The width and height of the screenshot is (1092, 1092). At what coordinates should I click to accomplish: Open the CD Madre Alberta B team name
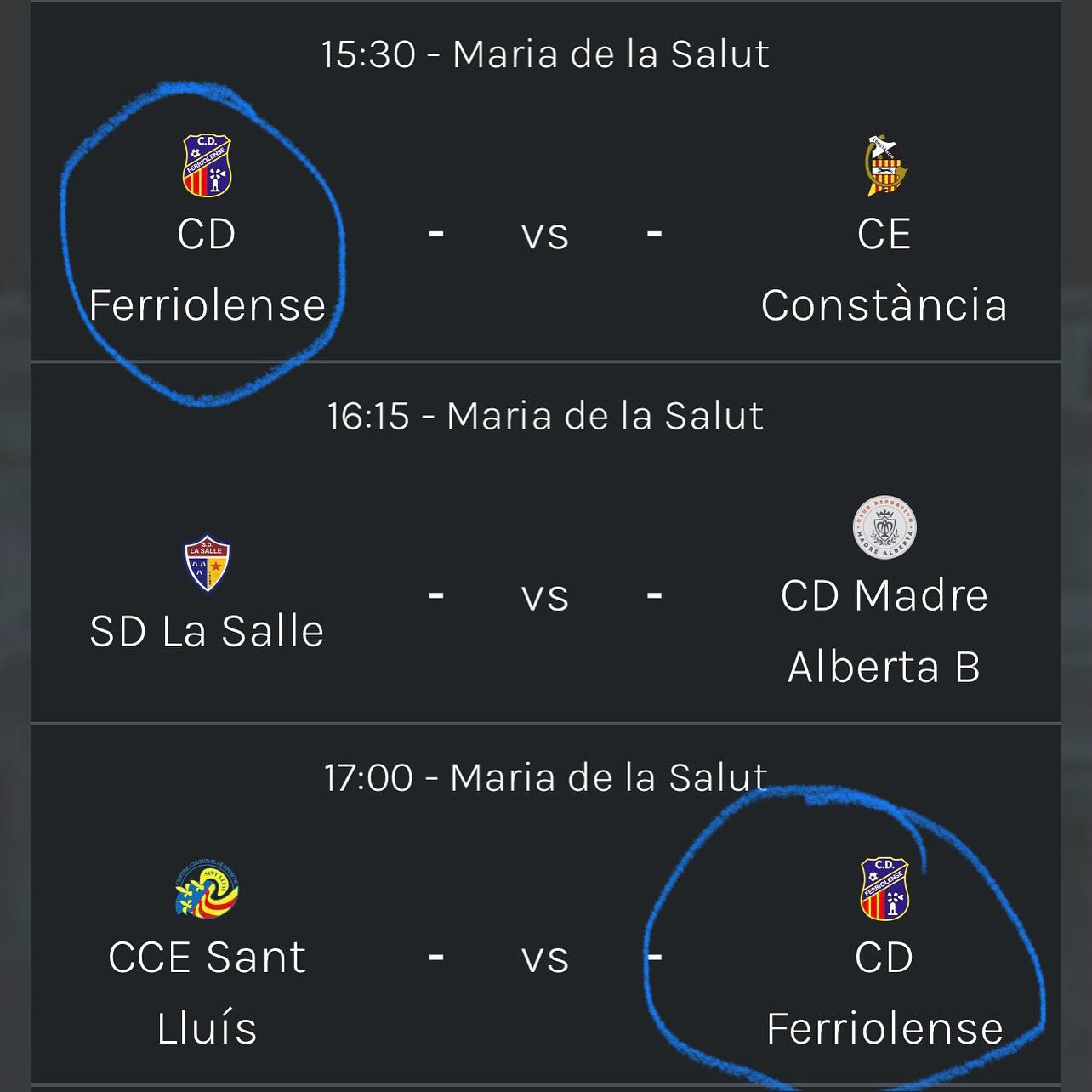[884, 631]
